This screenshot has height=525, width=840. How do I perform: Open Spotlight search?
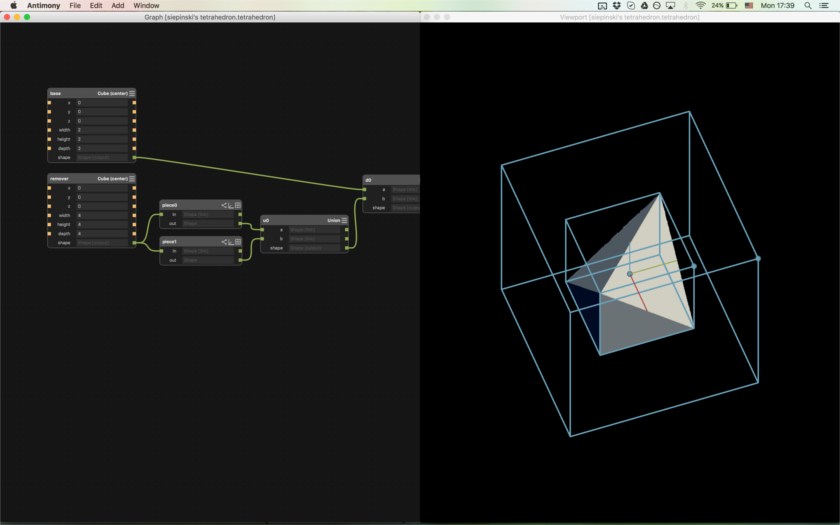(x=807, y=5)
